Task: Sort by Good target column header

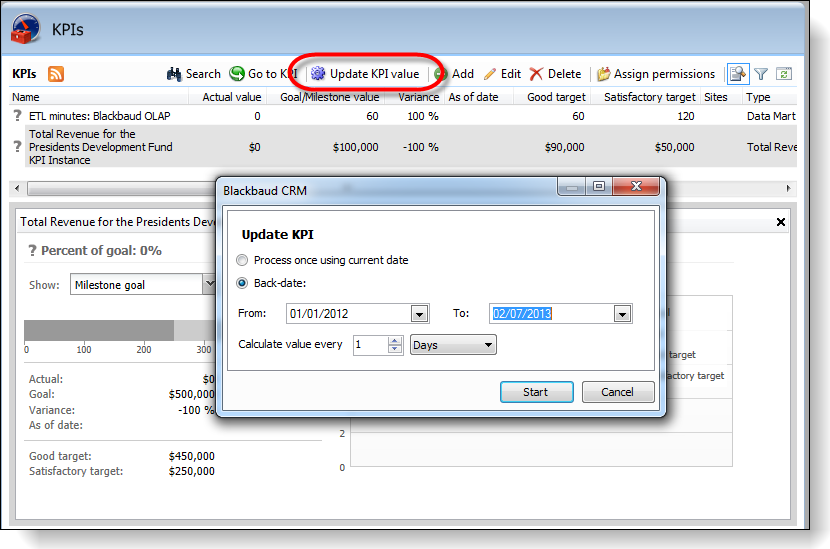Action: coord(552,97)
